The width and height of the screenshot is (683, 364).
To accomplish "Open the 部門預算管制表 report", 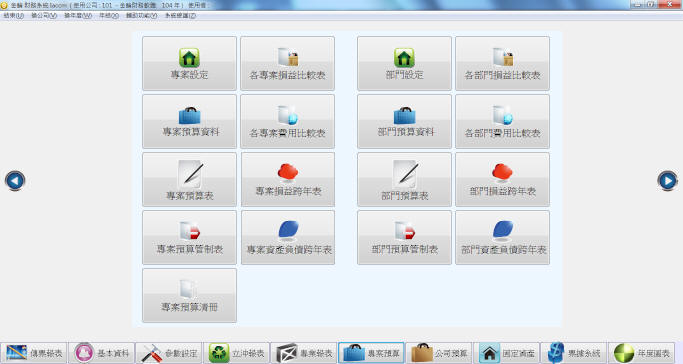I will pos(404,237).
